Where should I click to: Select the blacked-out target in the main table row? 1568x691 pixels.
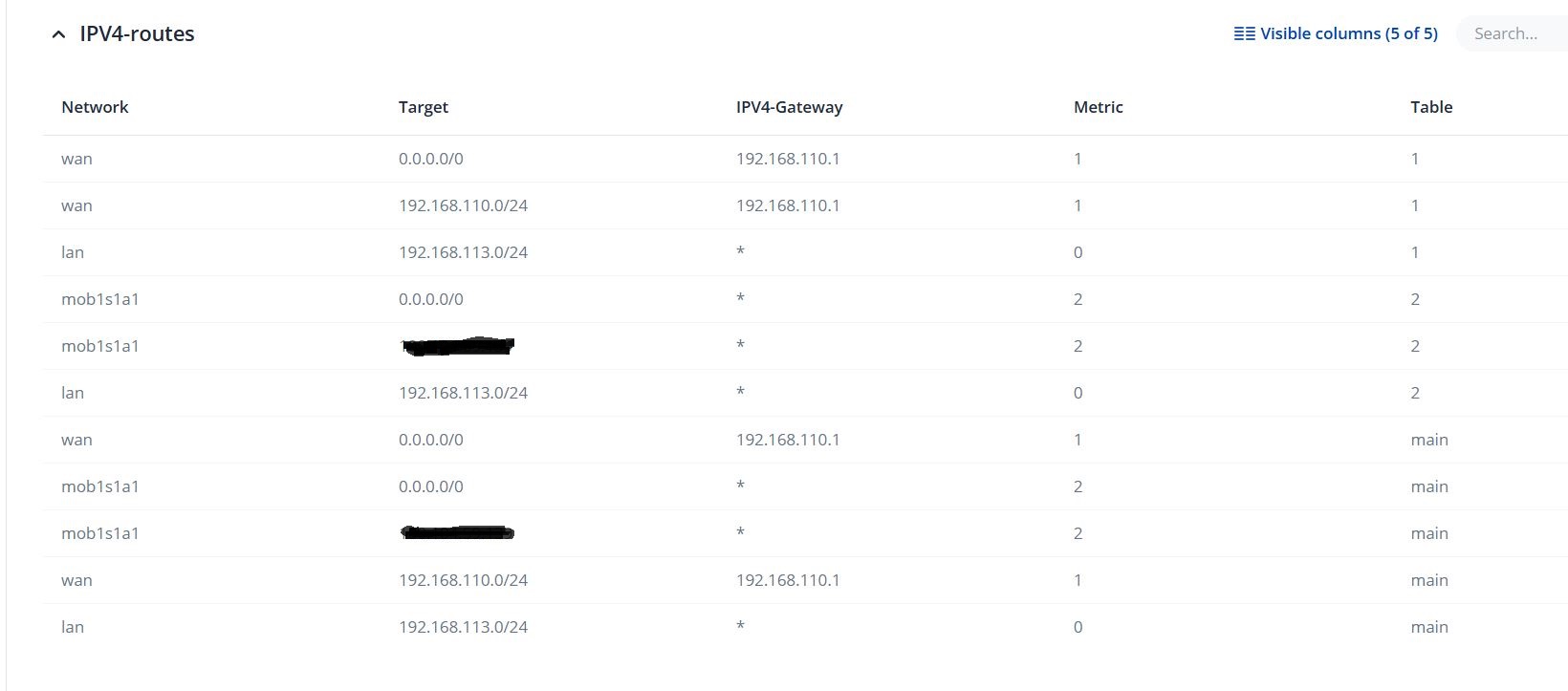coord(458,532)
